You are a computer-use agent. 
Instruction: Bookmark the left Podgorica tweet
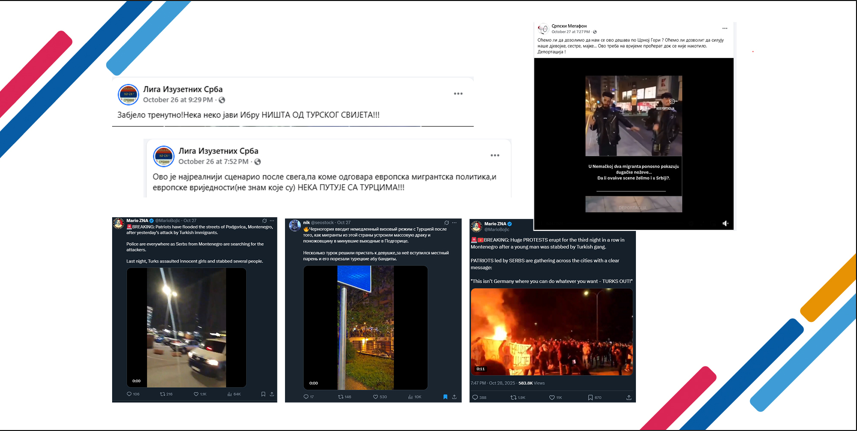pyautogui.click(x=263, y=395)
